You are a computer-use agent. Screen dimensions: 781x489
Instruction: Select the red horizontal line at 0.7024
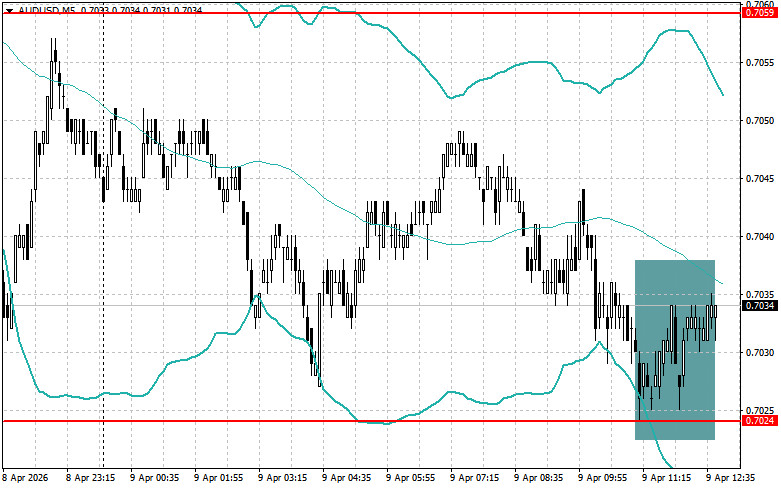[x=373, y=421]
